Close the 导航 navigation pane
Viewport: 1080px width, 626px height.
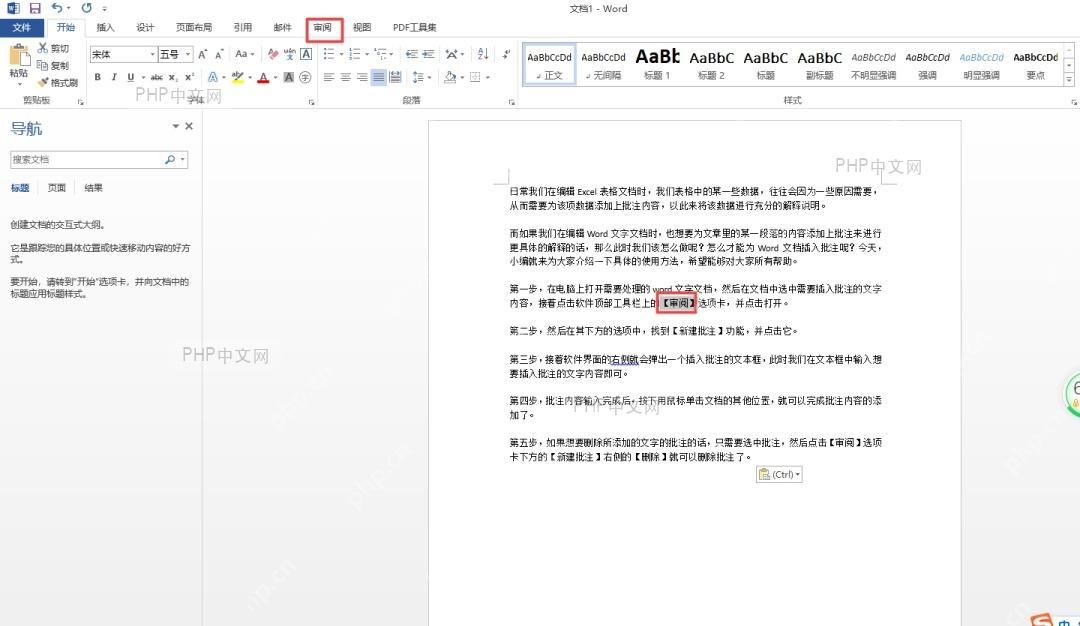pyautogui.click(x=189, y=126)
